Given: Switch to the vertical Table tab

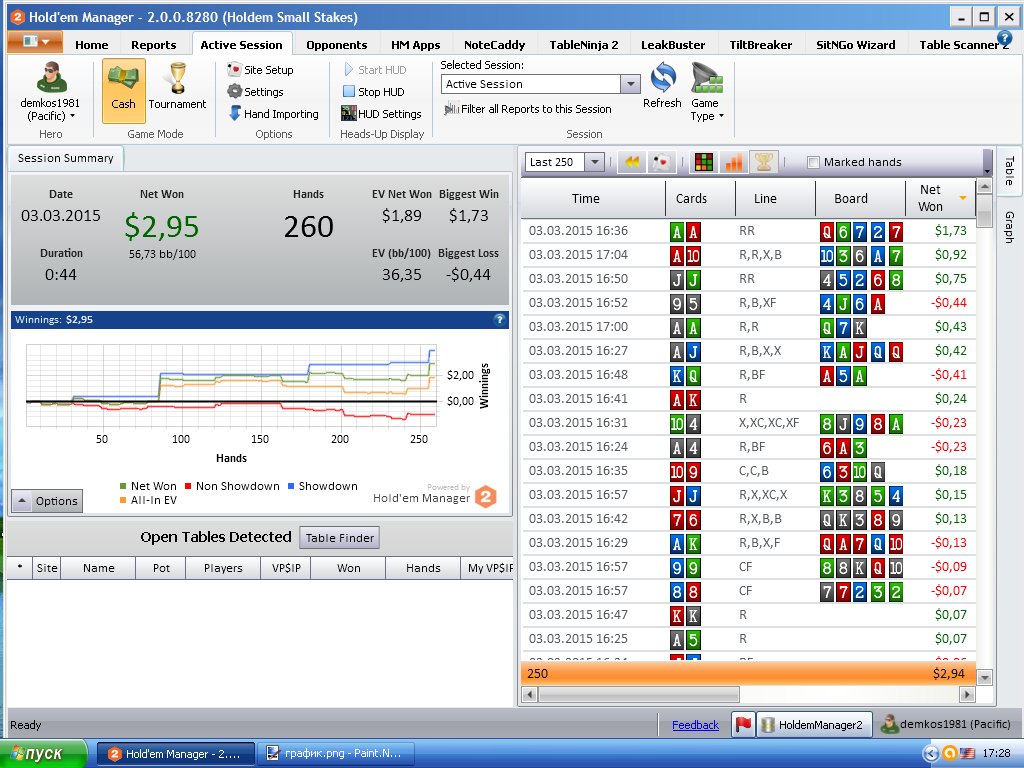Looking at the screenshot, I should (1009, 170).
